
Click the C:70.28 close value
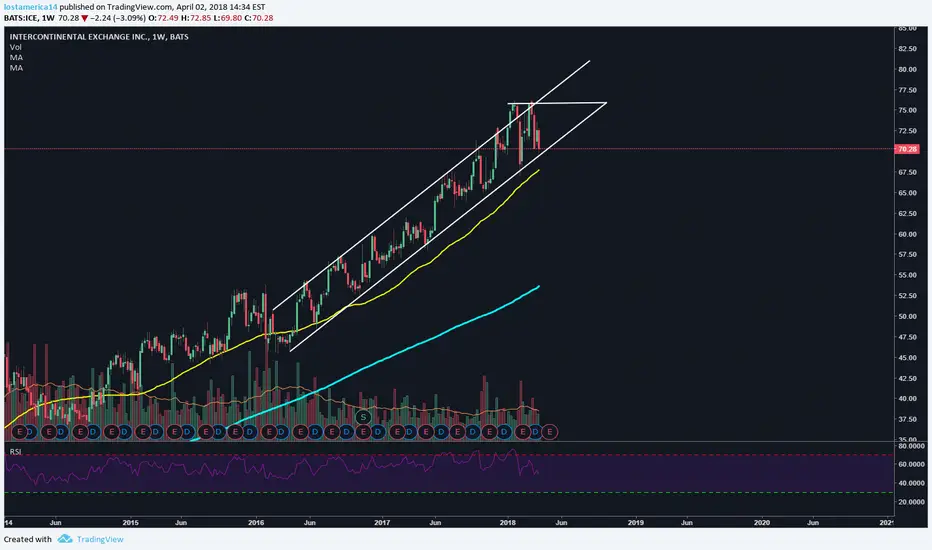click(x=259, y=18)
